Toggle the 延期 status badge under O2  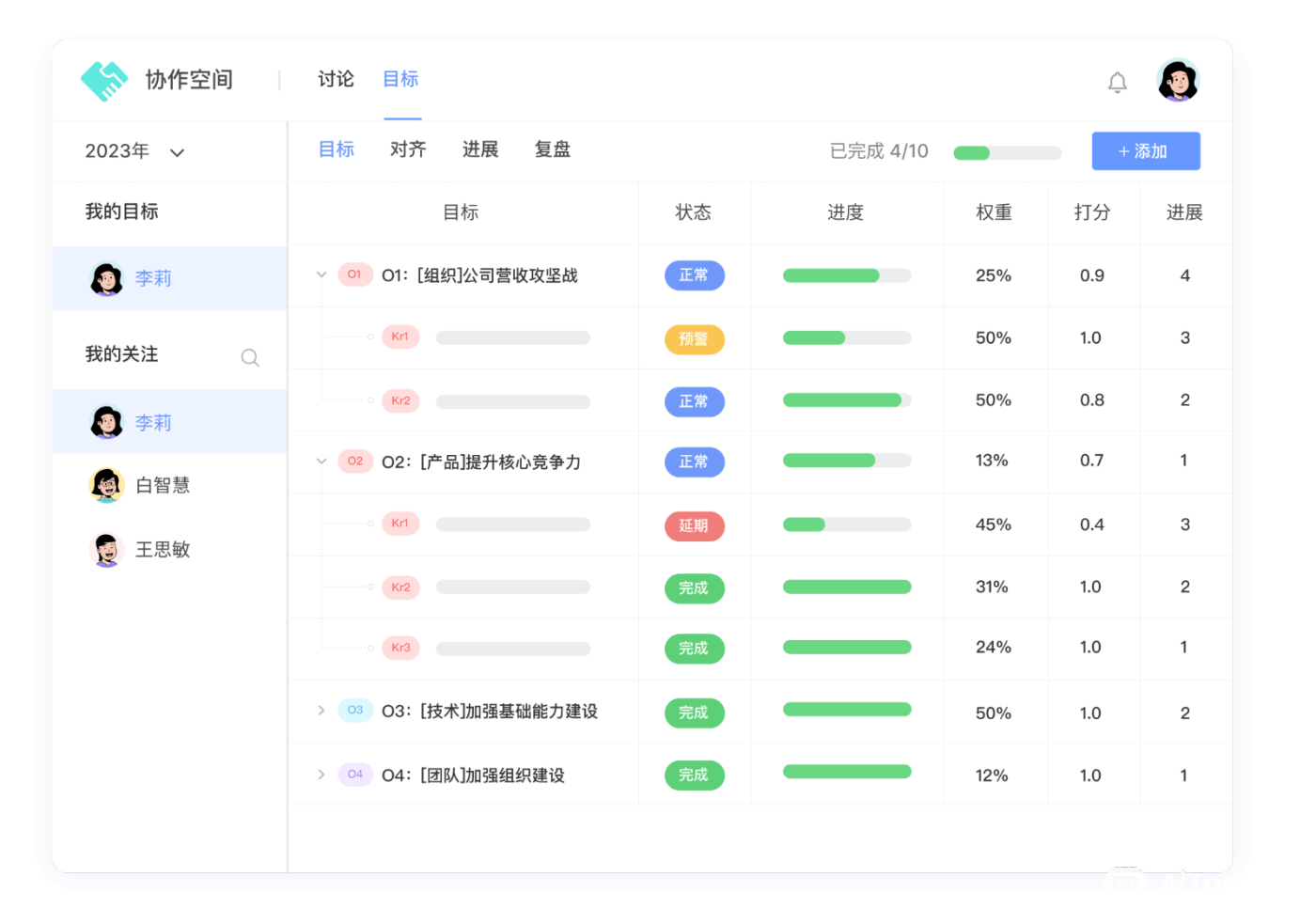coord(695,525)
